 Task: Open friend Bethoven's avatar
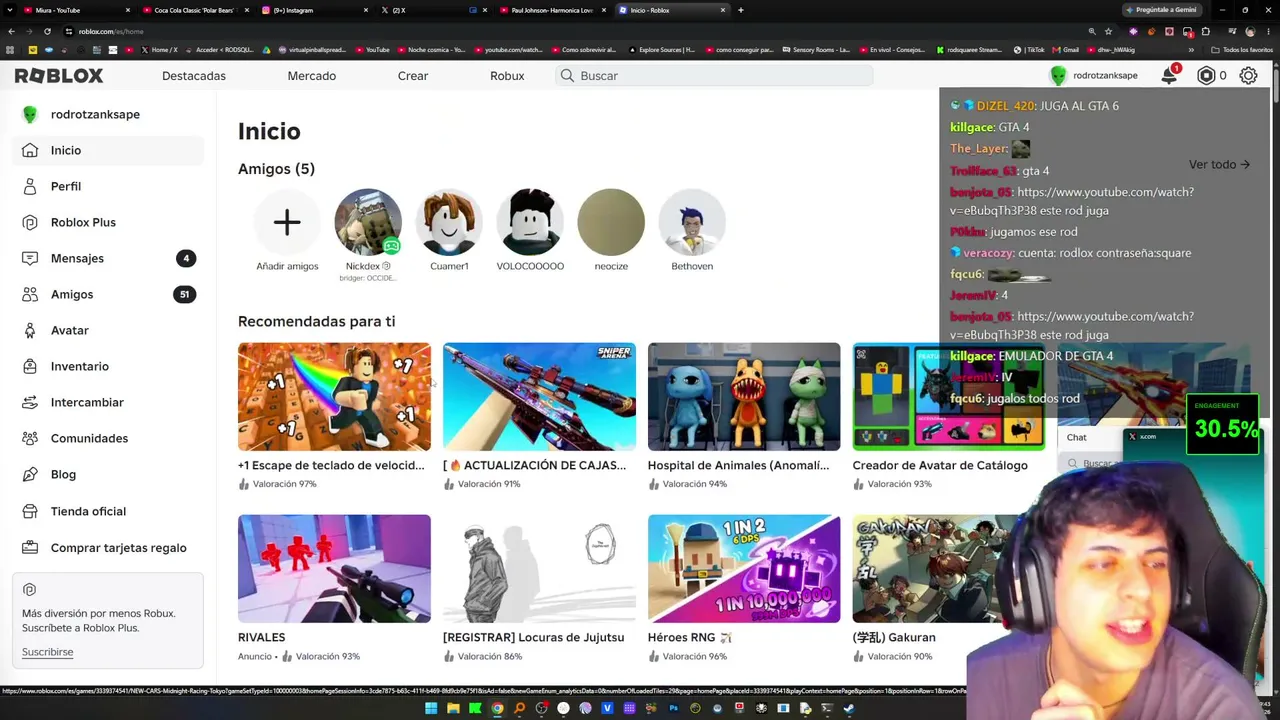tap(692, 222)
